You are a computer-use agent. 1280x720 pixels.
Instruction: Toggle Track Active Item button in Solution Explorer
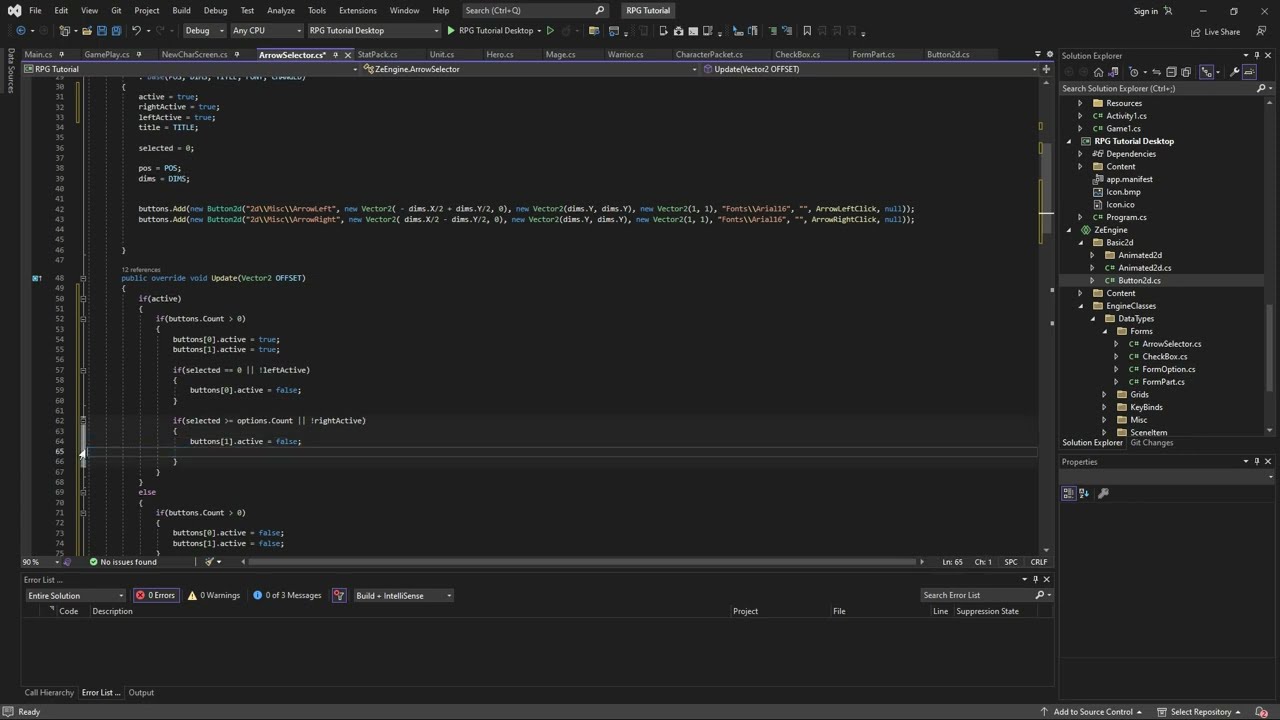click(x=1206, y=72)
